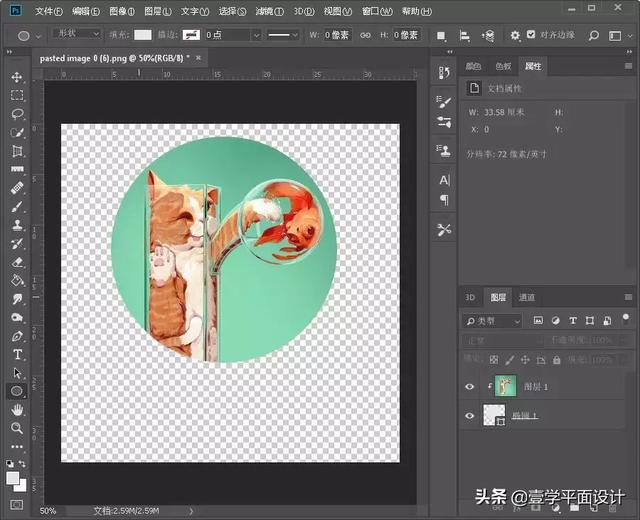The height and width of the screenshot is (520, 640).
Task: Select the Paint Bucket tool
Action: click(x=17, y=280)
